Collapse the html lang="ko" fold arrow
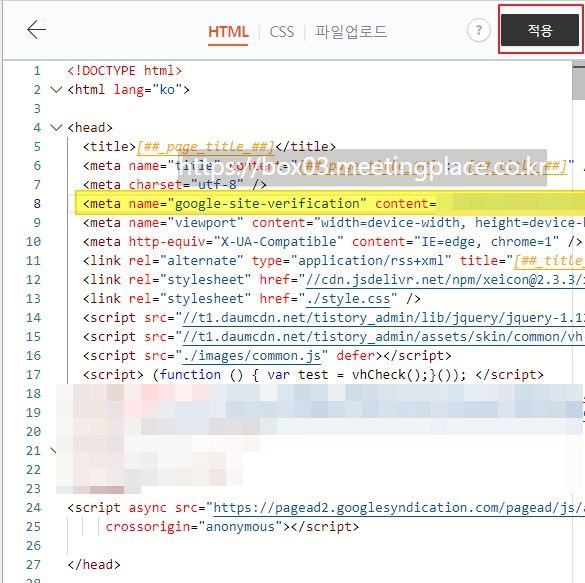This screenshot has width=585, height=583. [x=56, y=90]
